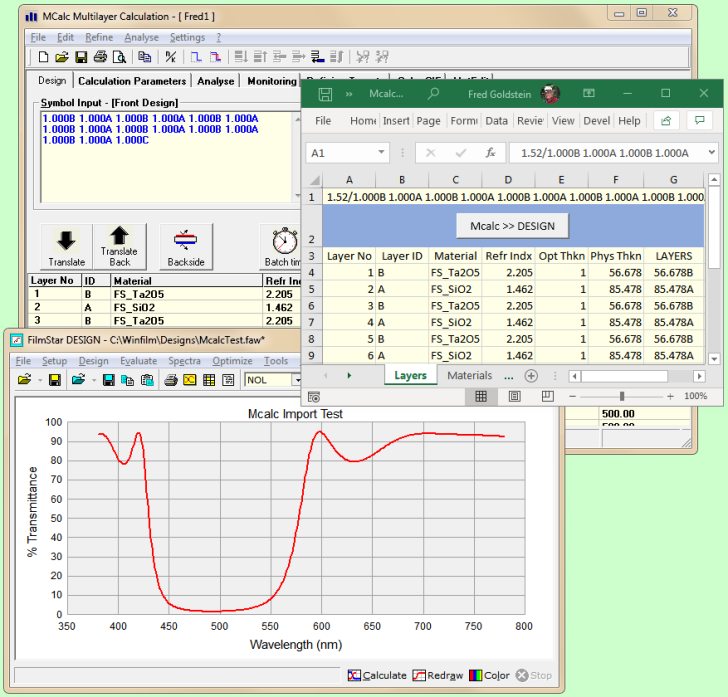Open the Calculation Parameters tab
This screenshot has height=697, width=728.
[x=132, y=81]
